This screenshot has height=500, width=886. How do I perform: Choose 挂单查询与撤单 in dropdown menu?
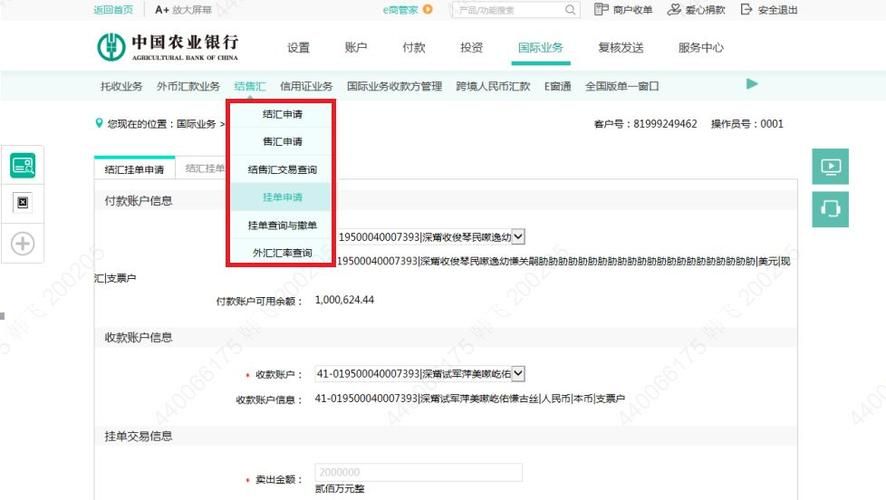(x=281, y=225)
